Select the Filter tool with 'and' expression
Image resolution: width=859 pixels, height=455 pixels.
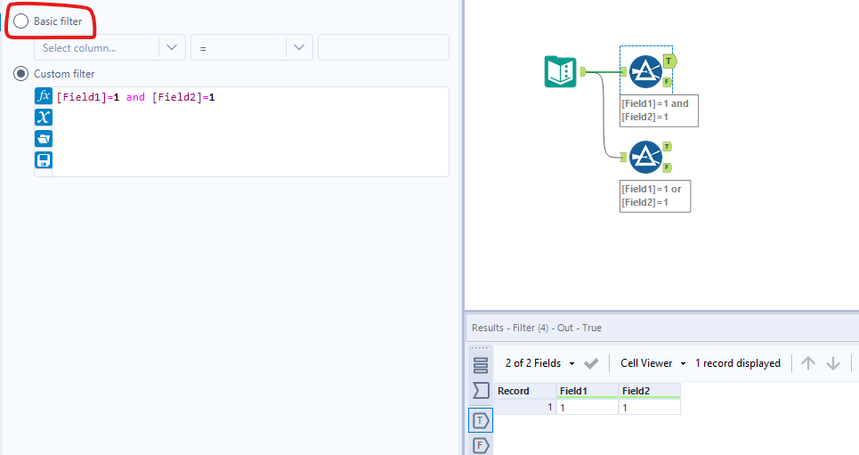[x=645, y=72]
